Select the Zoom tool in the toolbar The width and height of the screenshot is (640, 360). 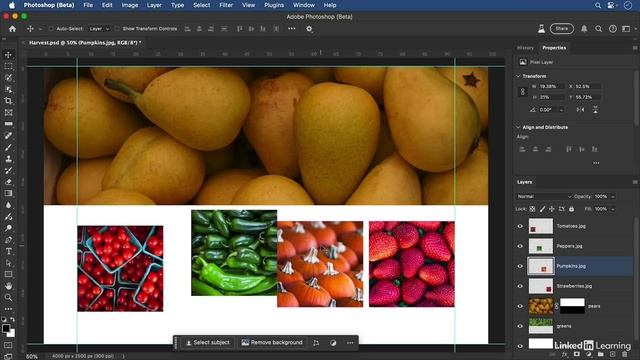click(x=8, y=297)
